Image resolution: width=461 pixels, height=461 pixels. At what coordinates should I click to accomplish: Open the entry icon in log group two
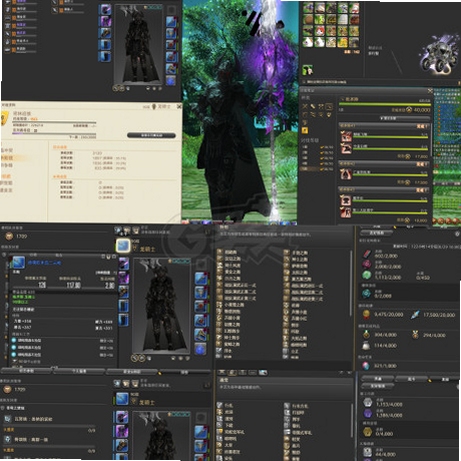click(346, 174)
